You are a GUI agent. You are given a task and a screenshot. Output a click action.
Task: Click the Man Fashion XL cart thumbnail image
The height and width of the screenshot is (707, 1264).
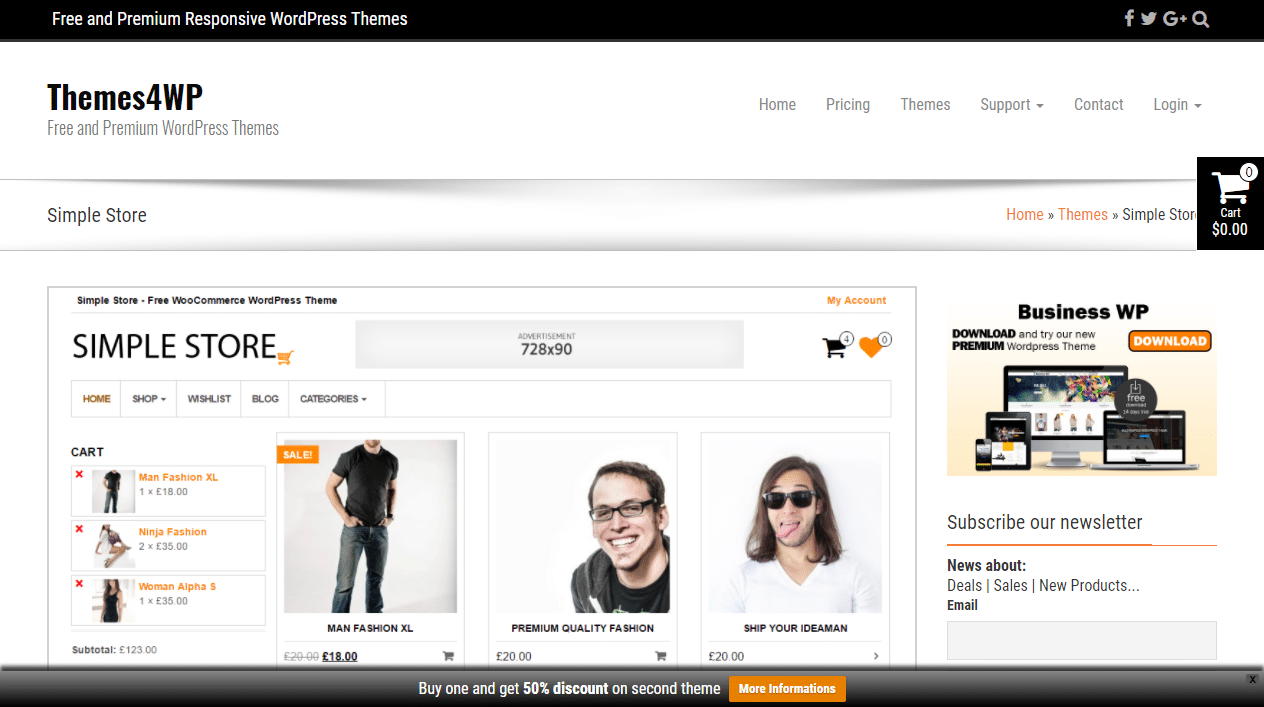(x=113, y=491)
